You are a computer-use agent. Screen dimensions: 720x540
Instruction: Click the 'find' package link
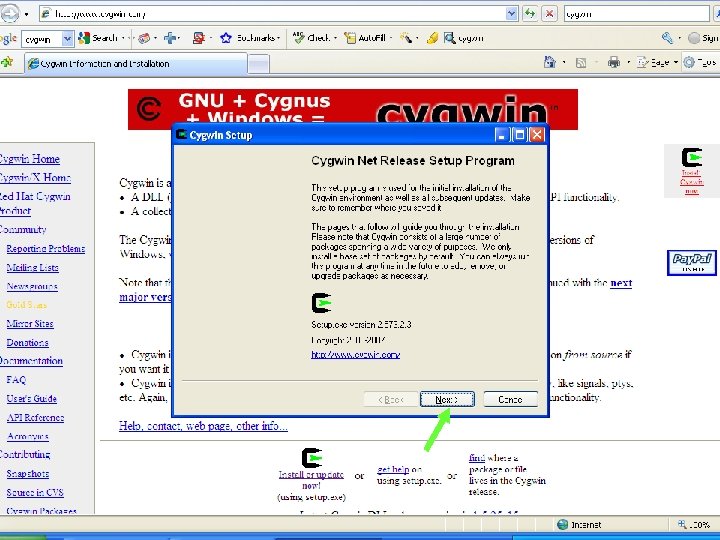click(x=477, y=458)
